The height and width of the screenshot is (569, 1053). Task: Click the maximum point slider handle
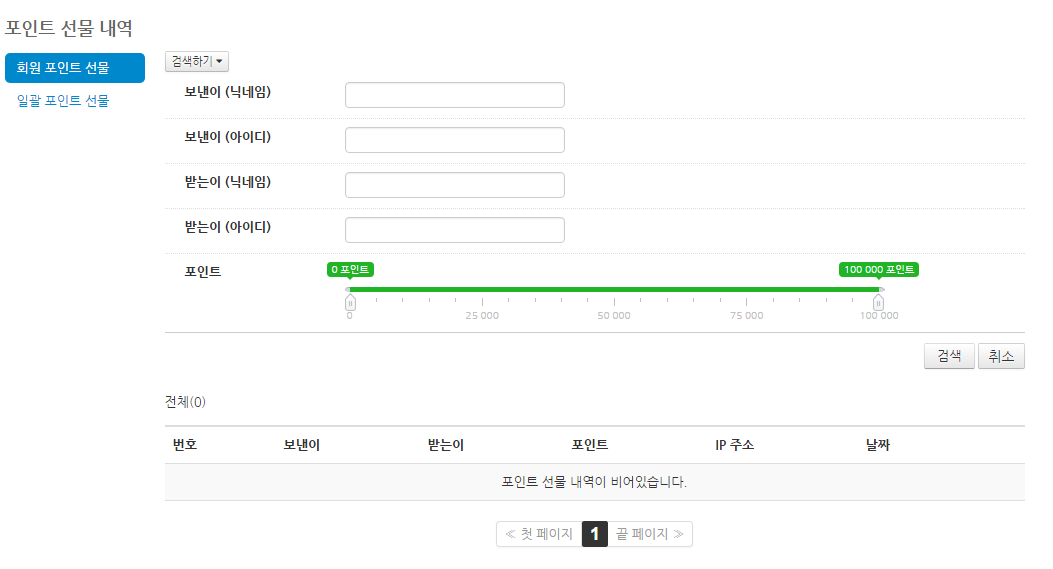coord(878,303)
